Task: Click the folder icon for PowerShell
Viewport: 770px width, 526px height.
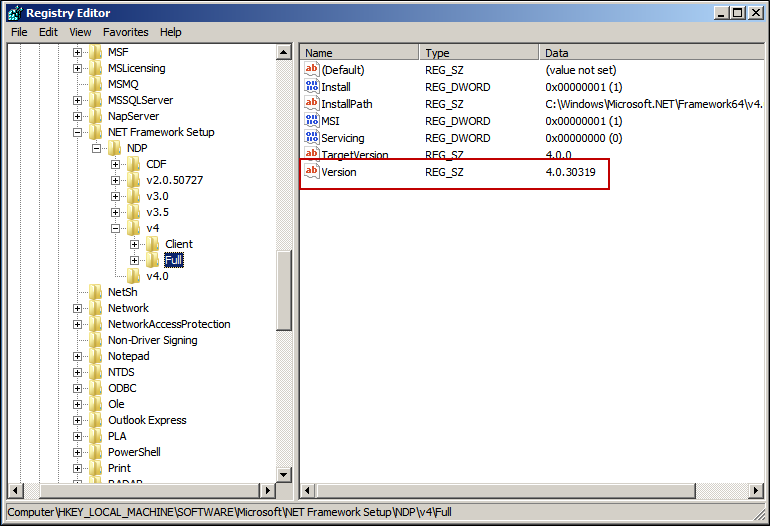Action: [96, 452]
